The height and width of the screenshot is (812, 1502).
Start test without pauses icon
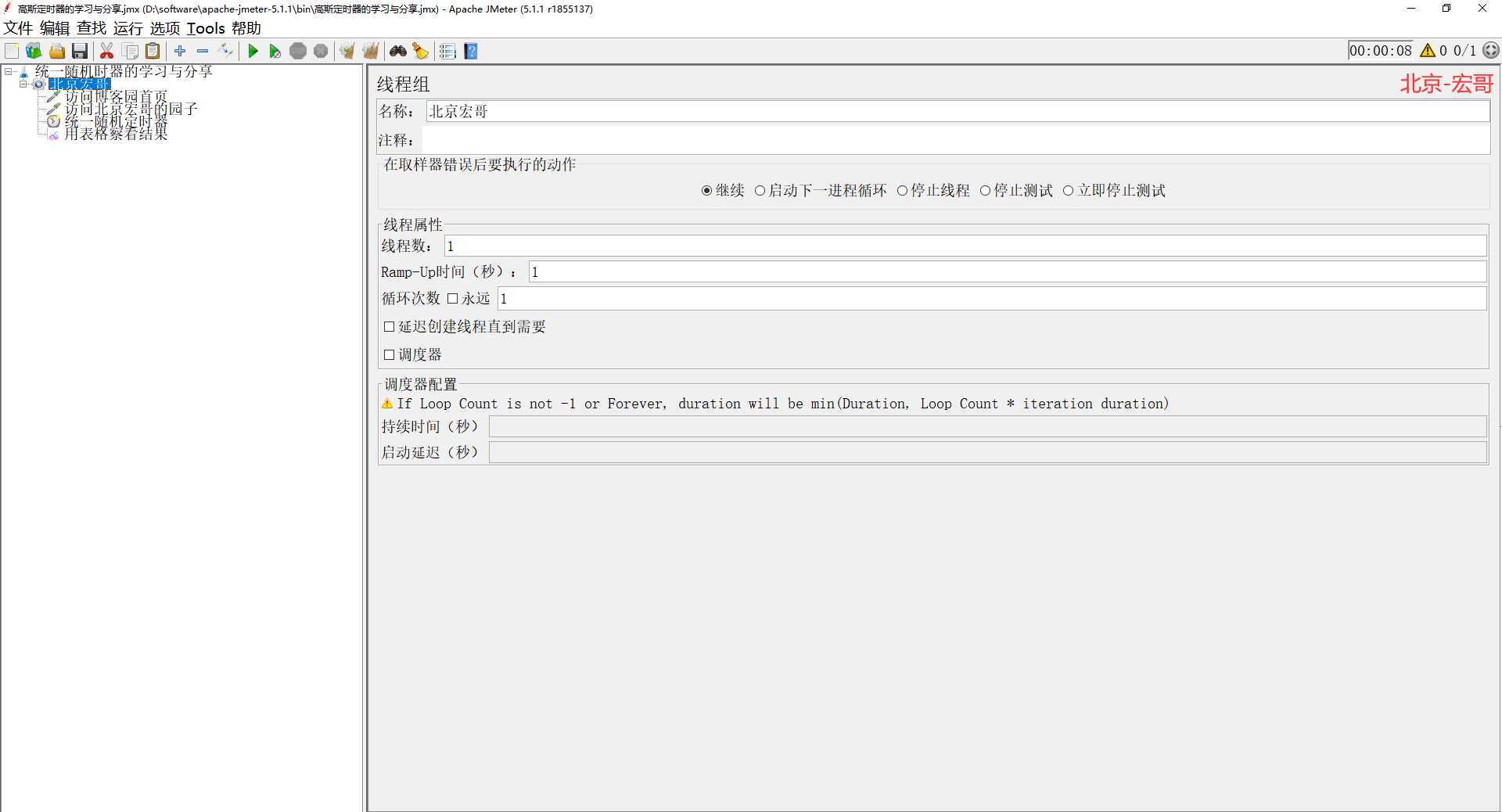(x=275, y=52)
